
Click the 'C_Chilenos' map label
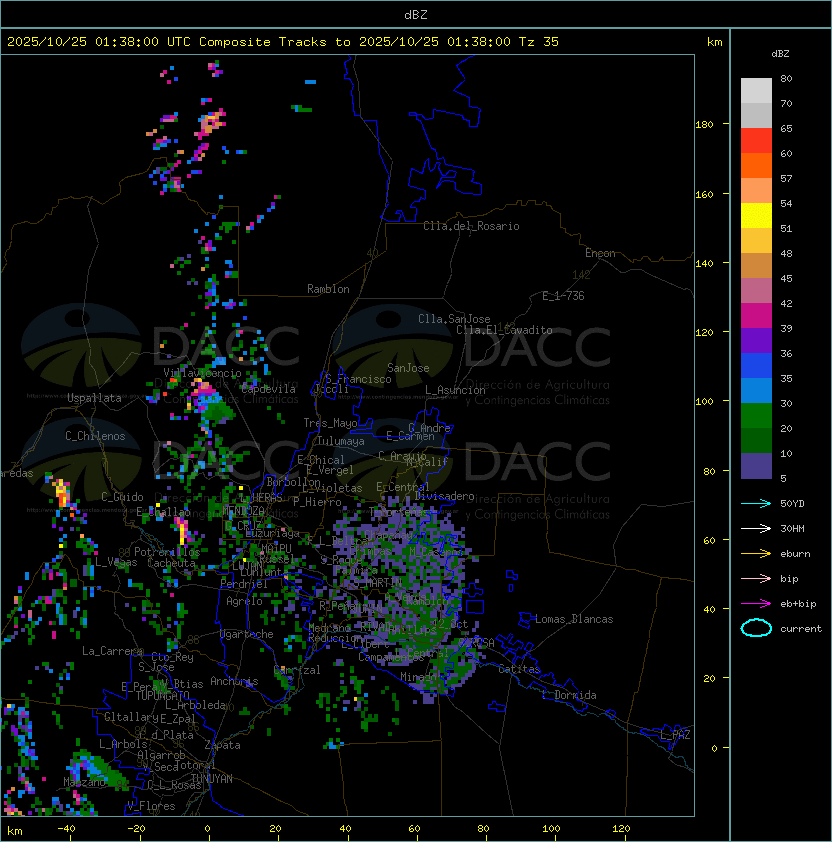click(x=95, y=436)
